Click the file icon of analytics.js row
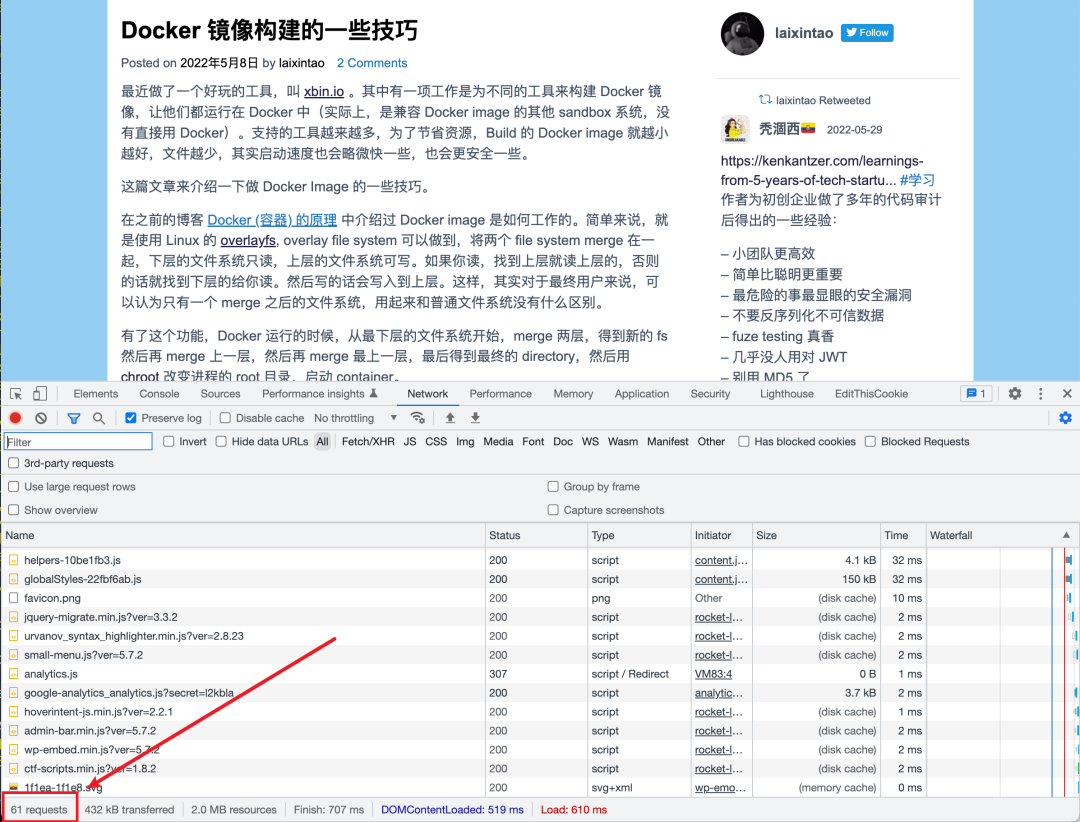1080x822 pixels. tap(13, 674)
